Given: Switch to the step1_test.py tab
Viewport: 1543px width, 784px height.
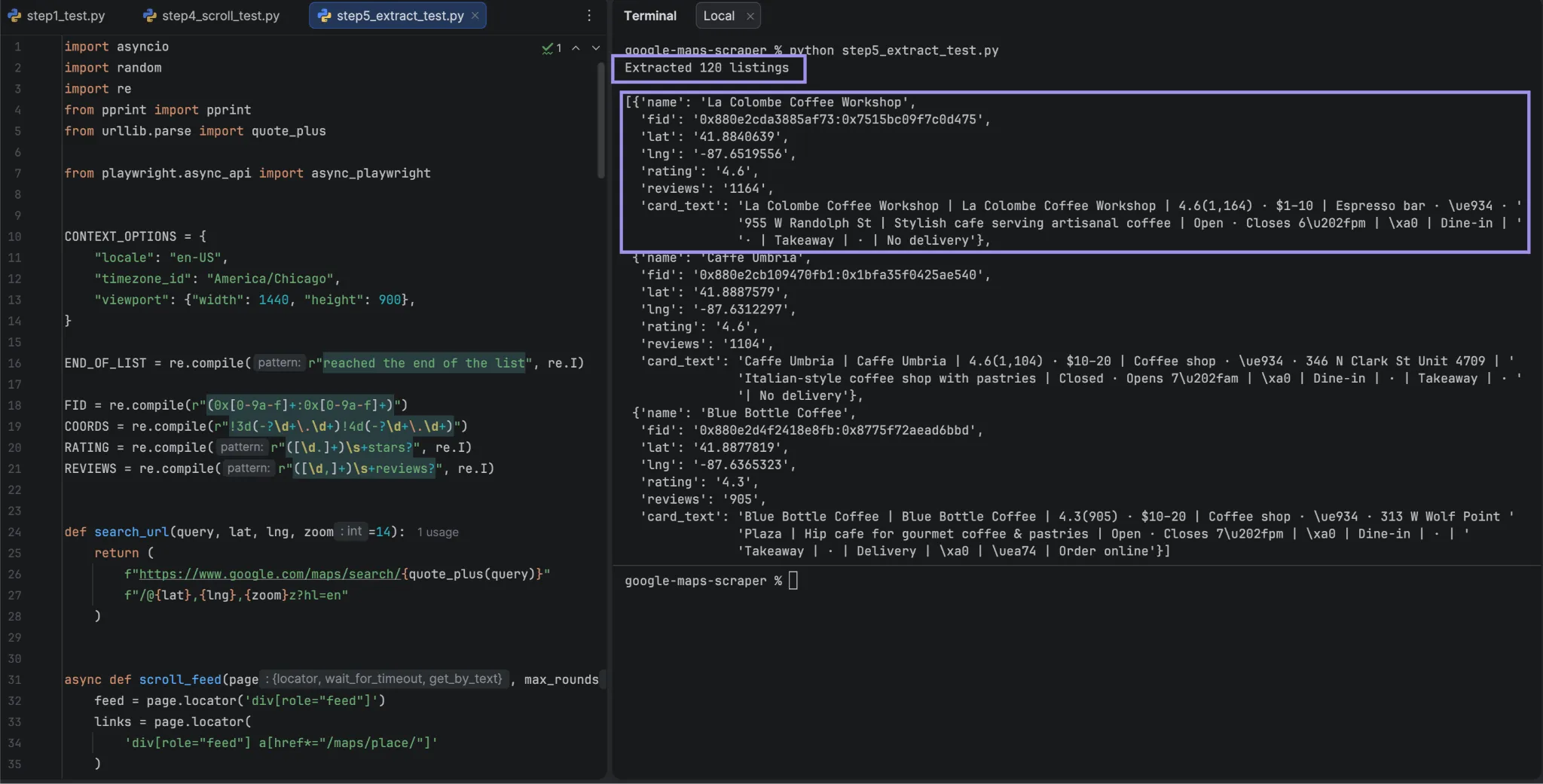Looking at the screenshot, I should [x=57, y=16].
